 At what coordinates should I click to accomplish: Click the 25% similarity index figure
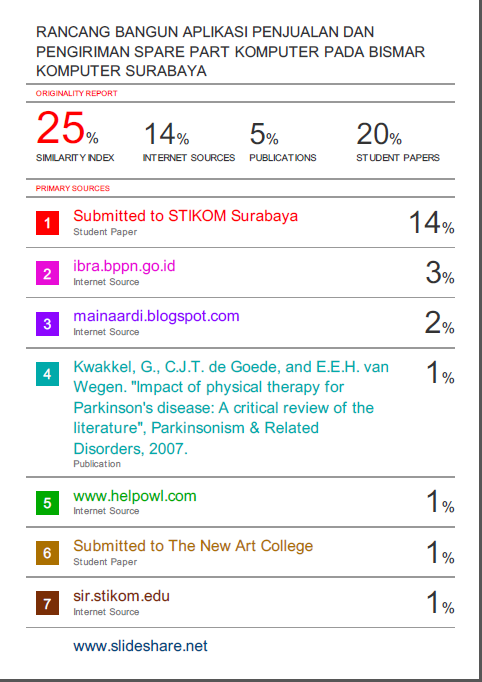pyautogui.click(x=67, y=128)
